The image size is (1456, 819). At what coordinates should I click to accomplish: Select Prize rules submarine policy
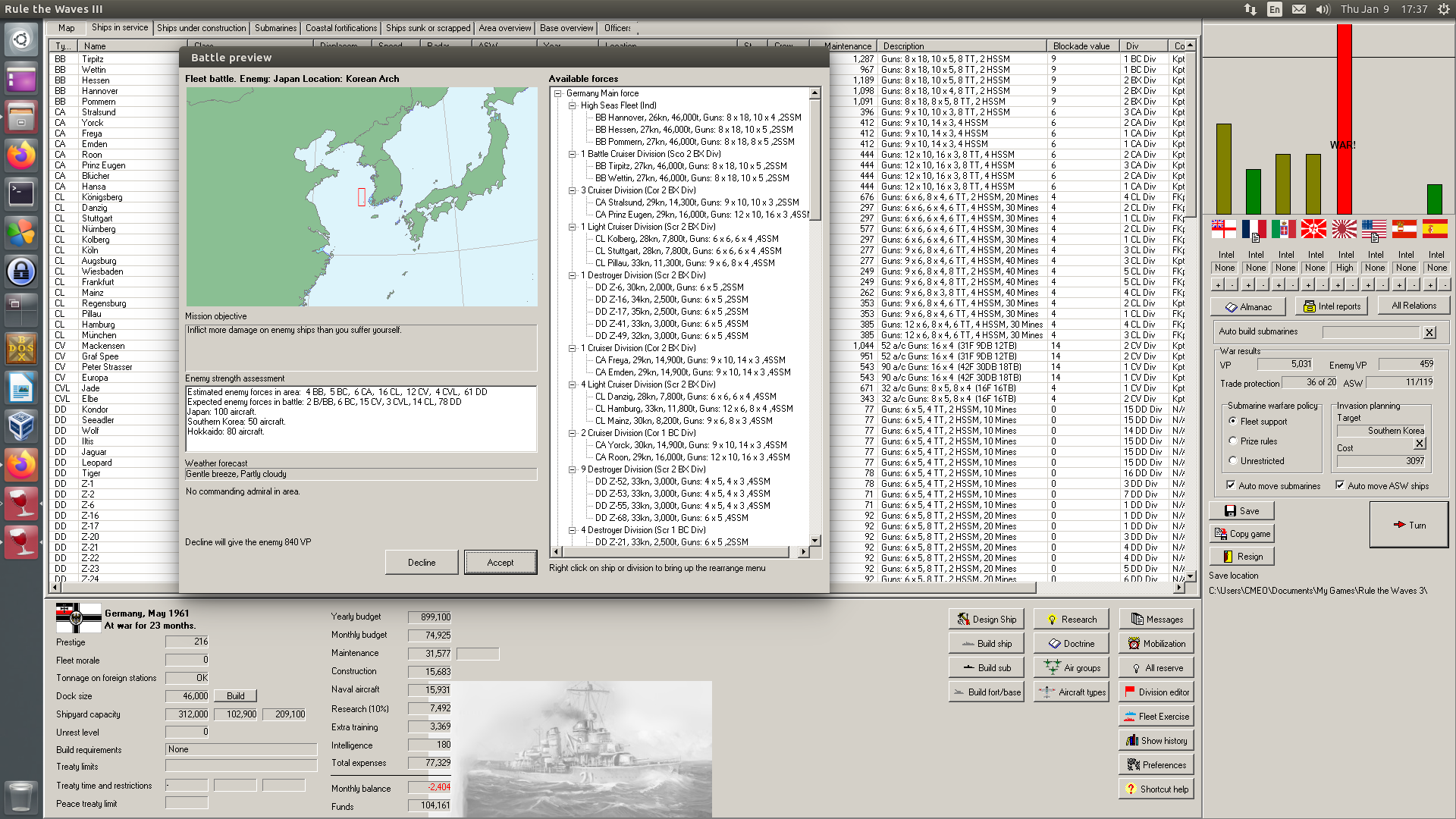(1233, 441)
